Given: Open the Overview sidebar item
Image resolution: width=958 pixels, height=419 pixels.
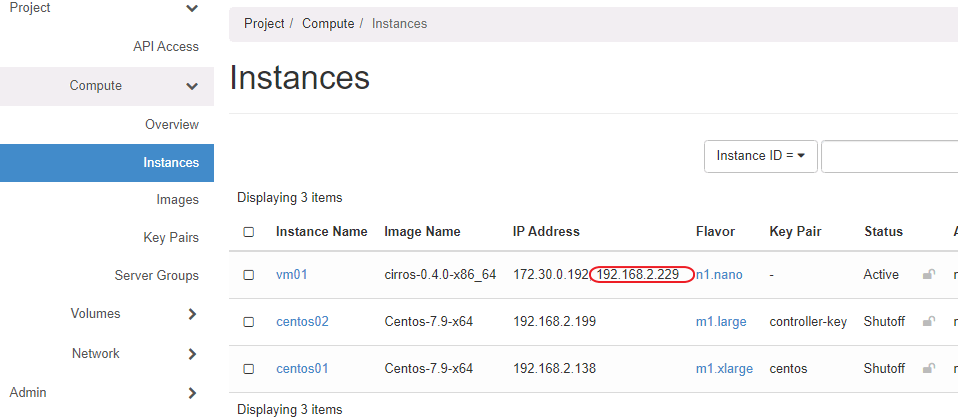Looking at the screenshot, I should 172,125.
